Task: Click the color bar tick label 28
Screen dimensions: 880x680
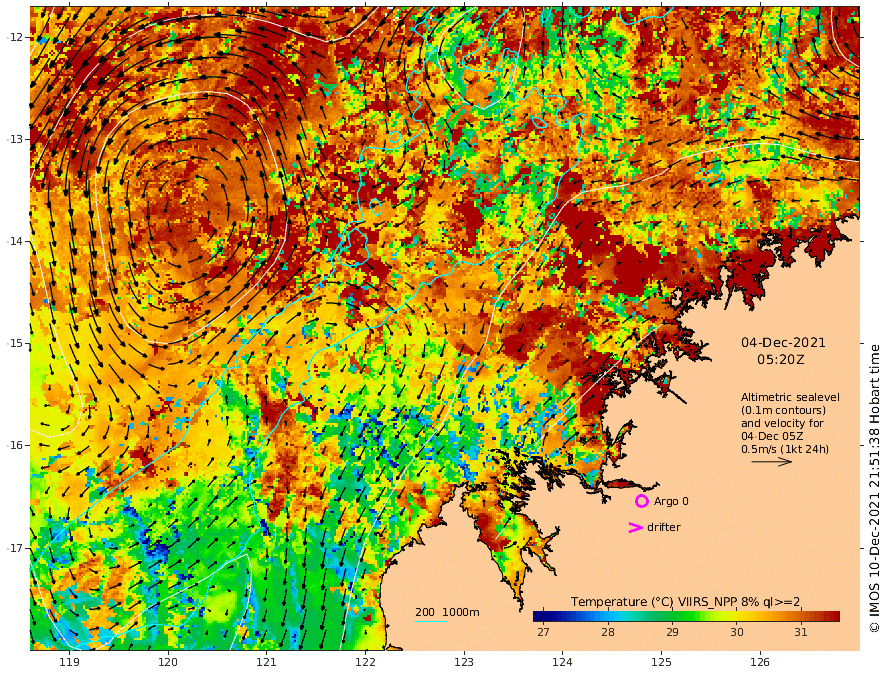Action: click(x=607, y=632)
